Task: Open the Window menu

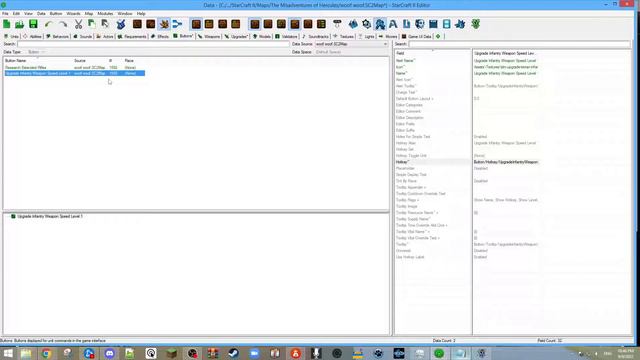Action: click(125, 13)
